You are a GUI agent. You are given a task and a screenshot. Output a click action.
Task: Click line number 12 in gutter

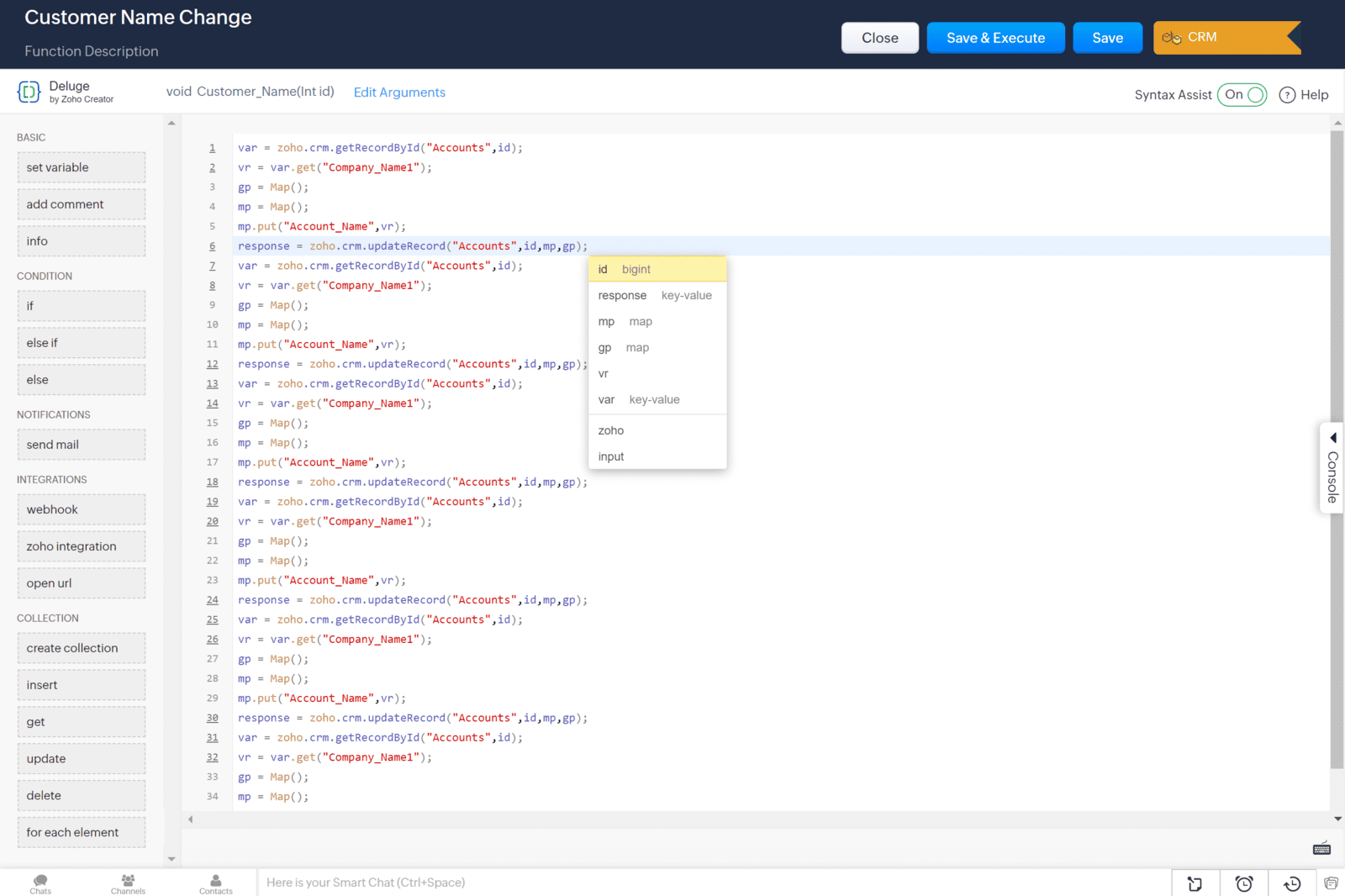point(212,364)
